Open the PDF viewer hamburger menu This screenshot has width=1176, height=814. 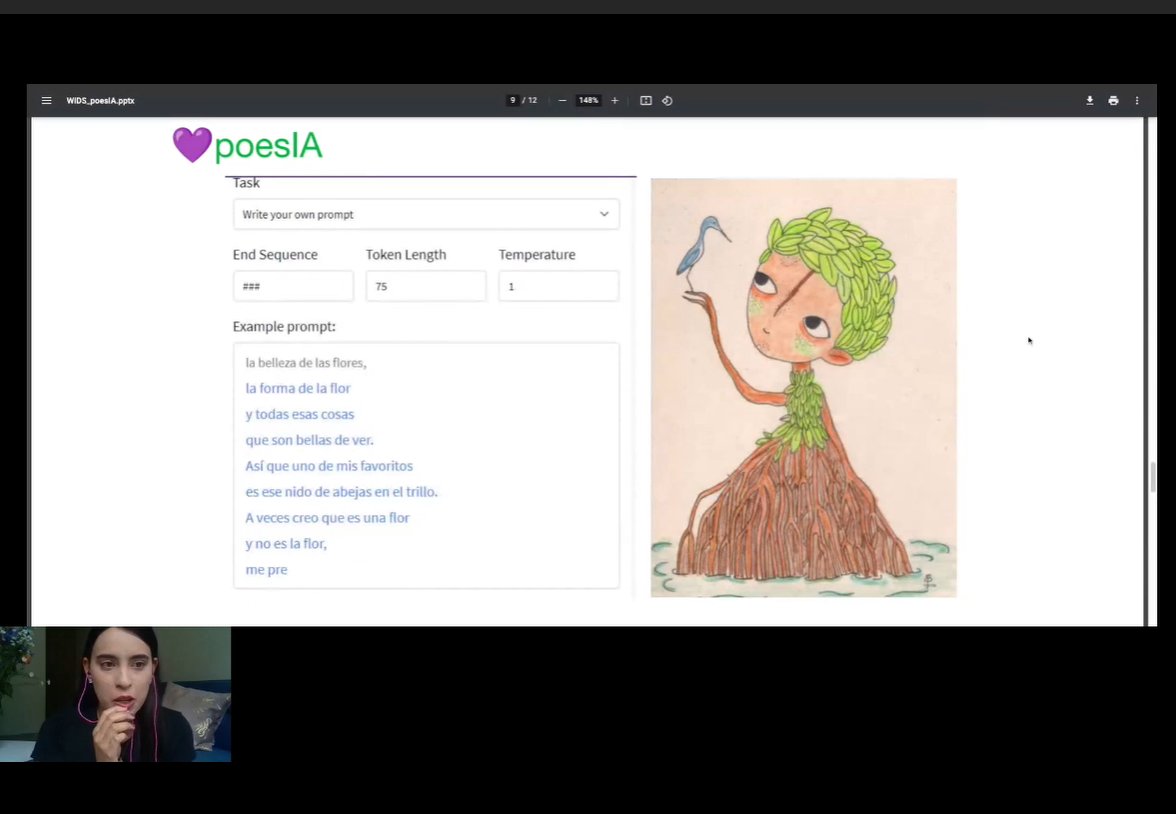click(x=46, y=101)
